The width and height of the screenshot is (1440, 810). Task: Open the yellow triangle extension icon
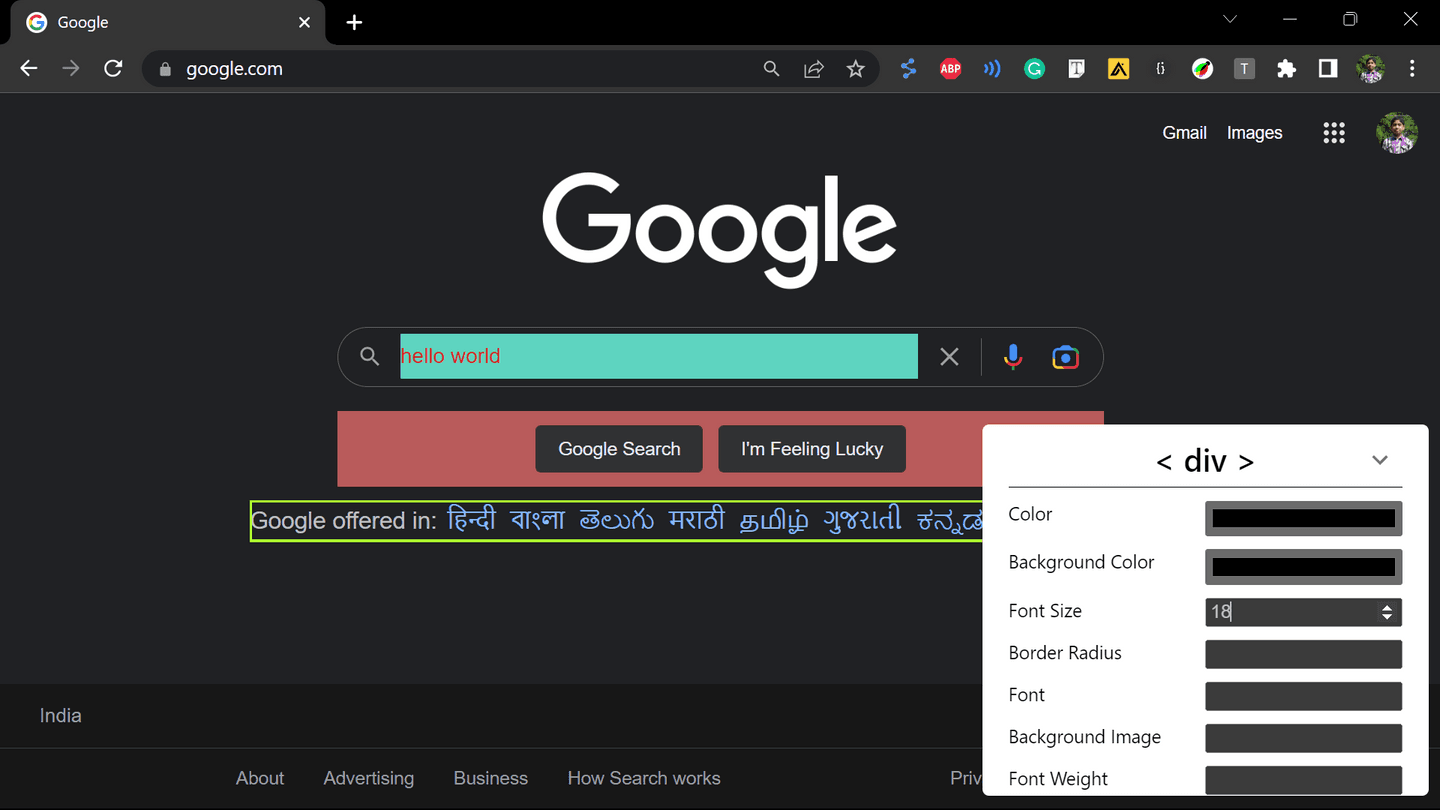click(x=1118, y=69)
